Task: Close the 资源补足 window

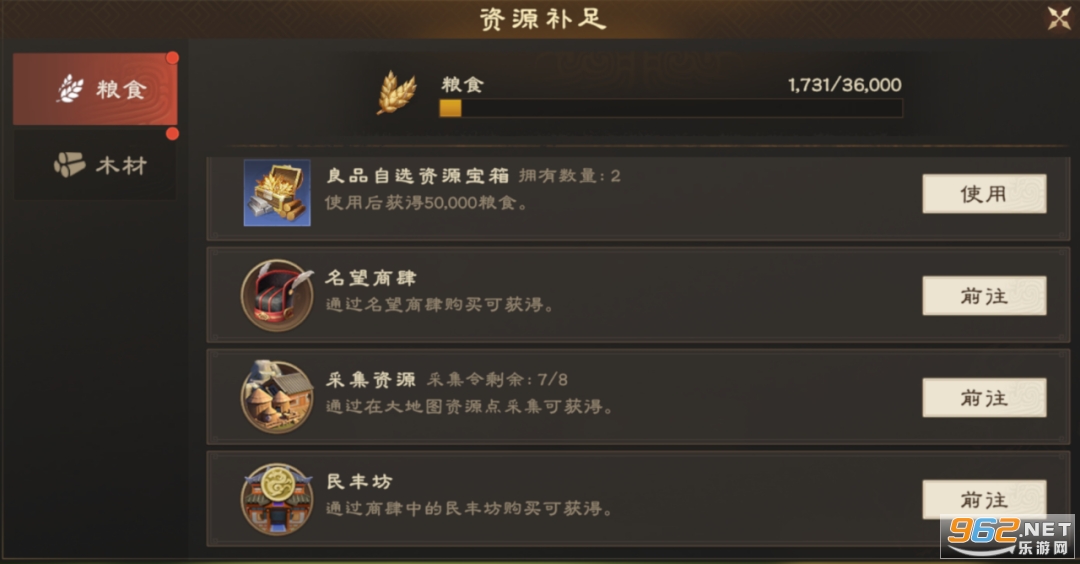Action: (x=1059, y=19)
